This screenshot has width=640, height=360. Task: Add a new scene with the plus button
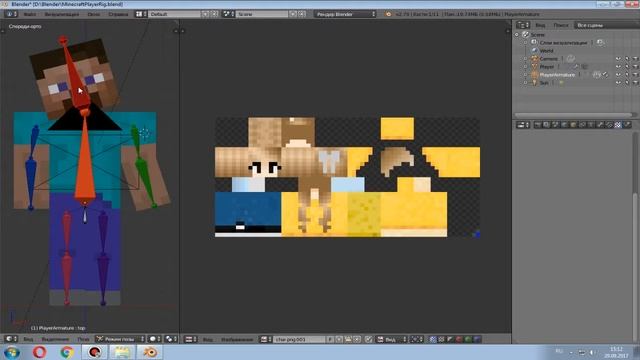(x=293, y=14)
